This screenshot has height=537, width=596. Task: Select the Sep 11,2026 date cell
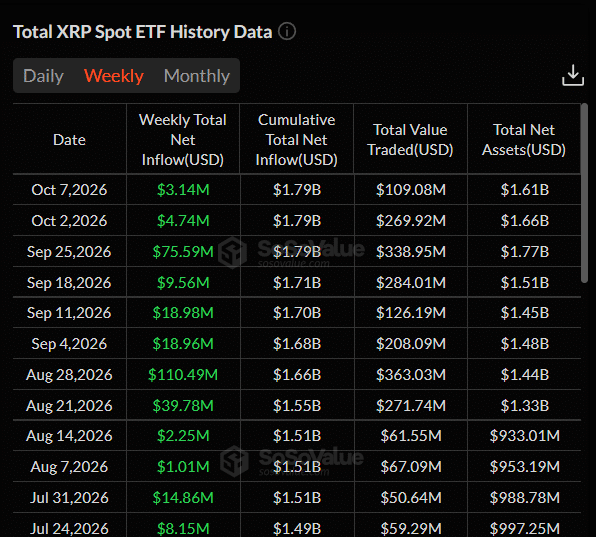click(69, 313)
